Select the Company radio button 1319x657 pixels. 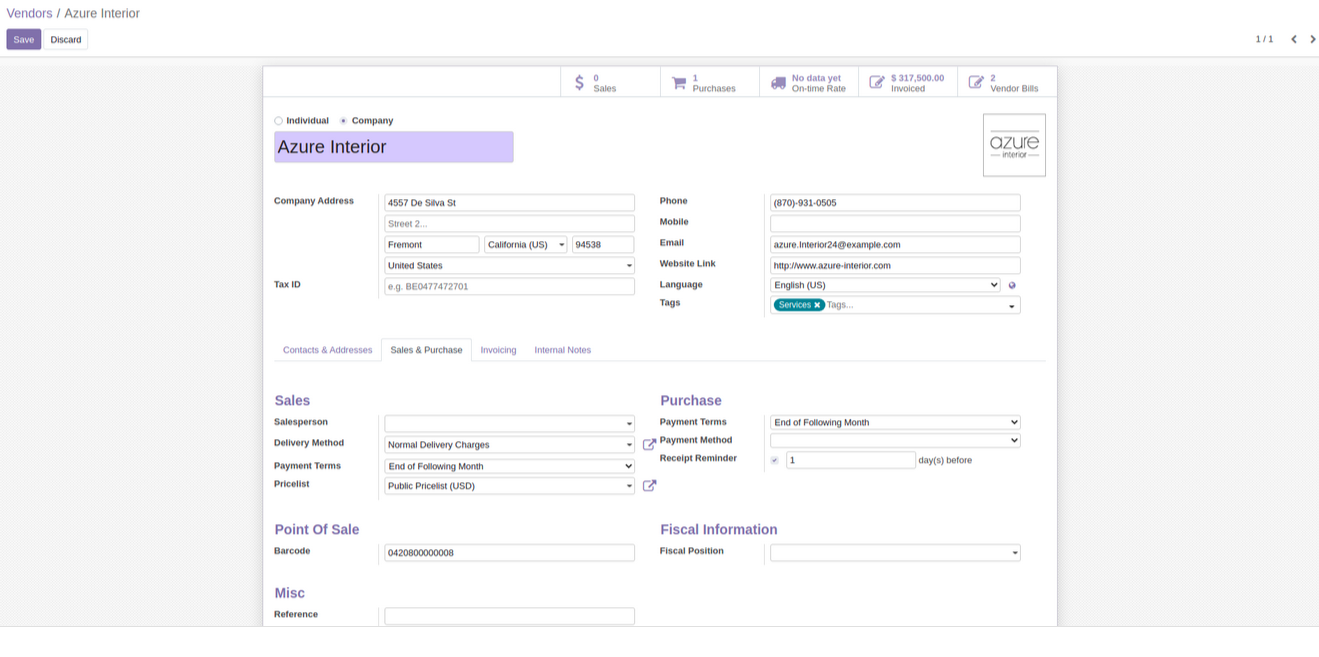click(x=344, y=121)
